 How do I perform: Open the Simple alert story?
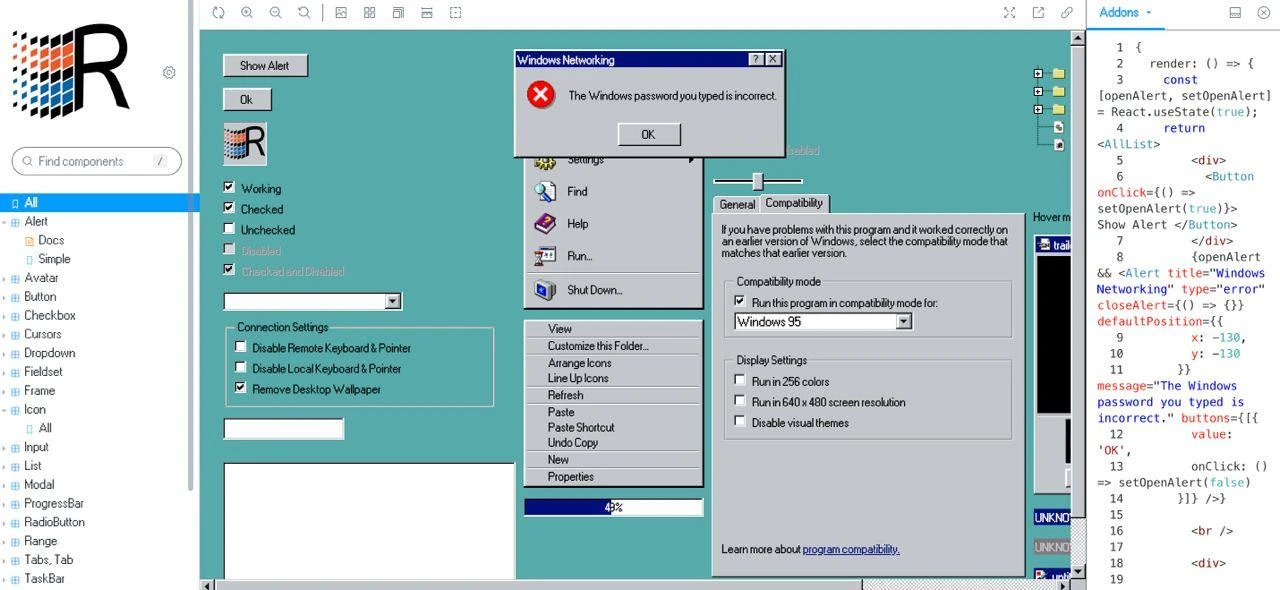click(54, 259)
